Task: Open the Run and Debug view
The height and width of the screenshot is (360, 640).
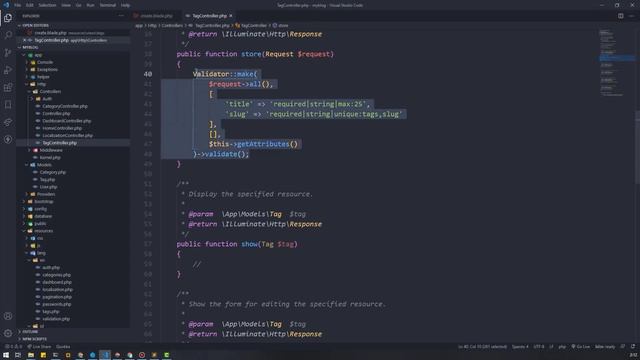Action: point(8,70)
